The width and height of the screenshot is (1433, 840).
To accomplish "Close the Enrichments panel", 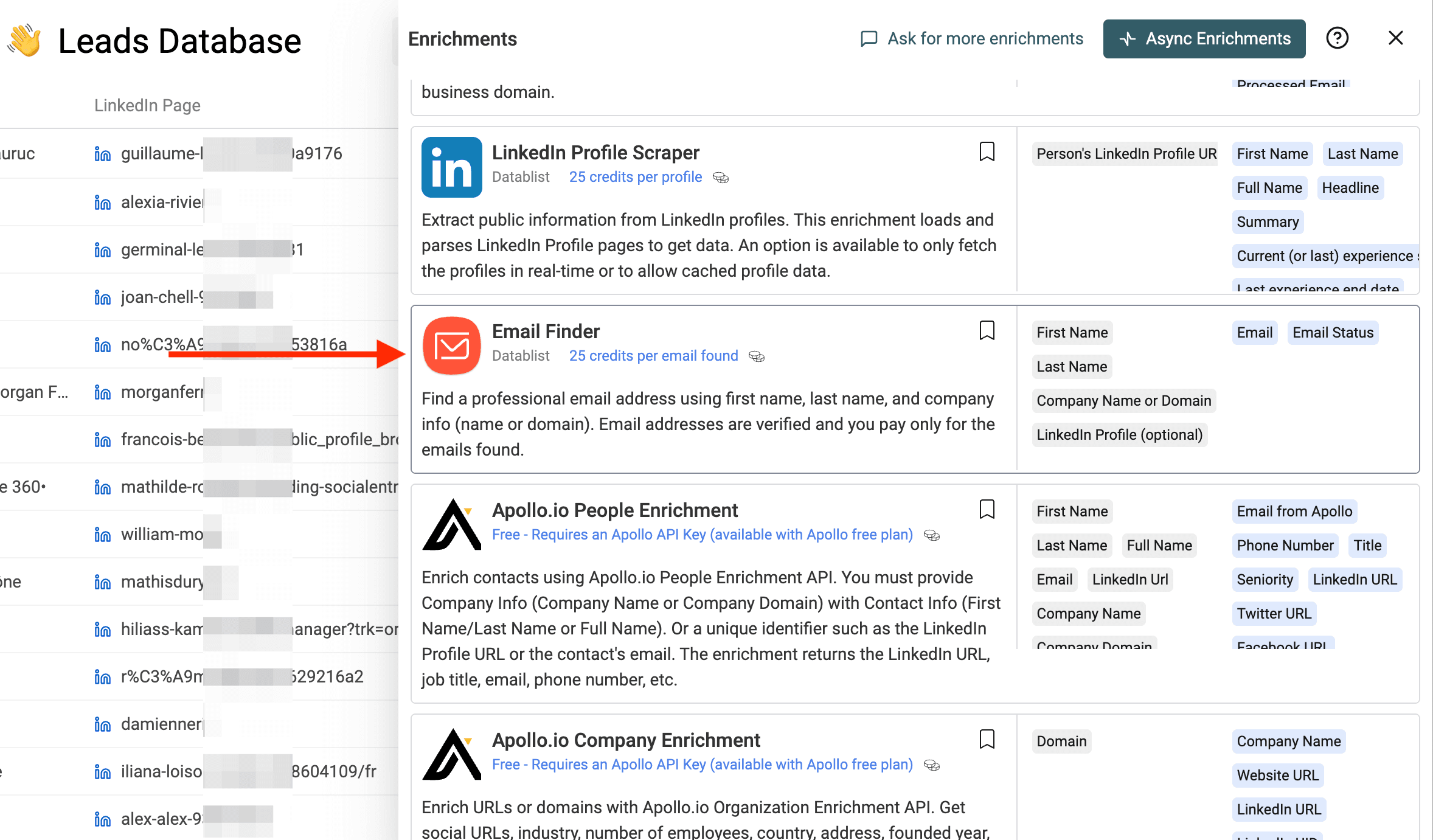I will click(x=1396, y=38).
